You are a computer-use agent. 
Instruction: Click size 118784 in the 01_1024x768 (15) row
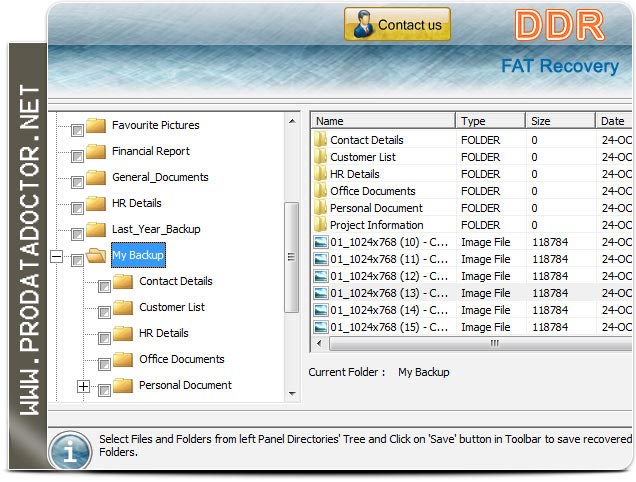[550, 327]
